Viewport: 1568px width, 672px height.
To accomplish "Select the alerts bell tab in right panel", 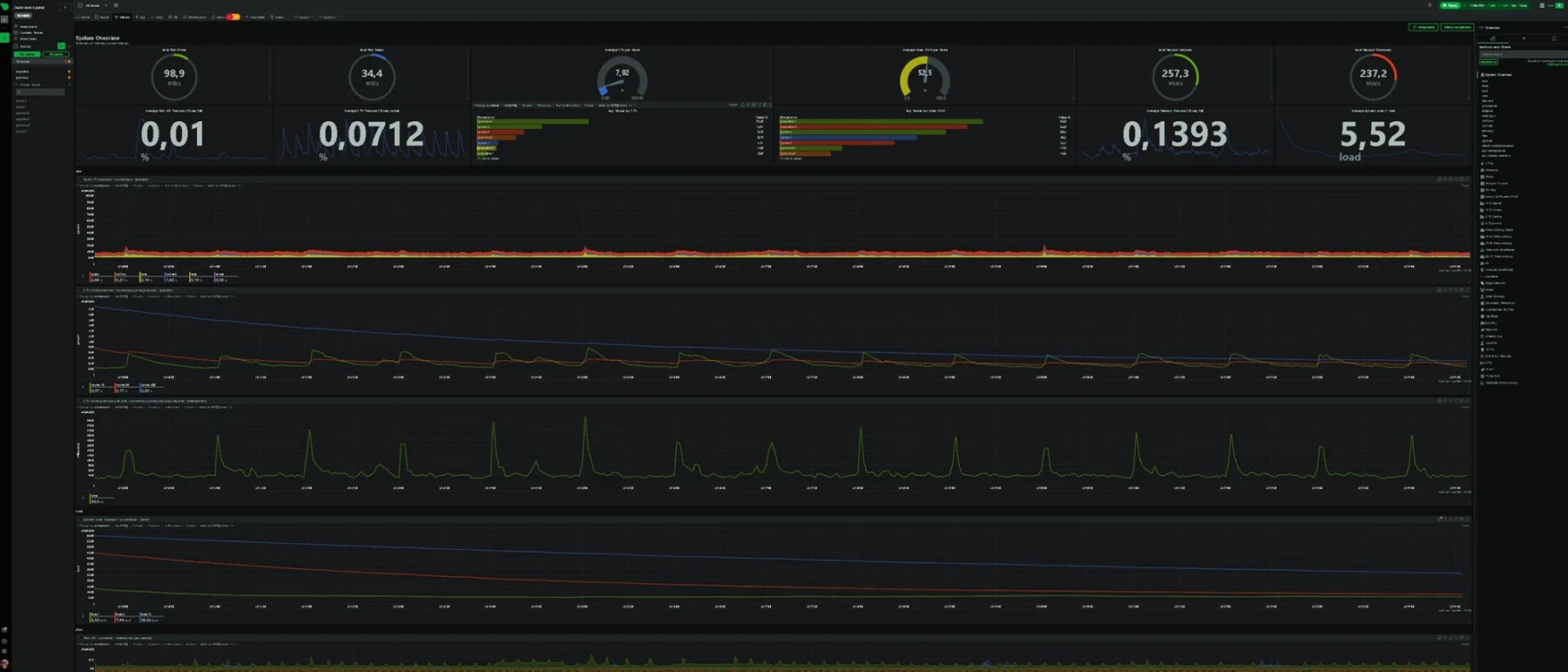I will pyautogui.click(x=1554, y=38).
